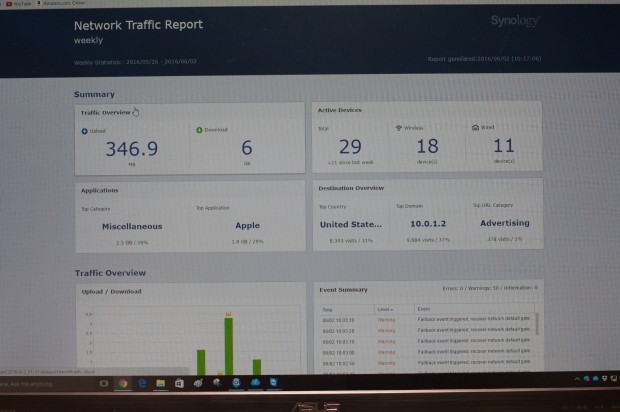Image resolution: width=620 pixels, height=412 pixels.
Task: Click the Event column header
Action: (423, 310)
